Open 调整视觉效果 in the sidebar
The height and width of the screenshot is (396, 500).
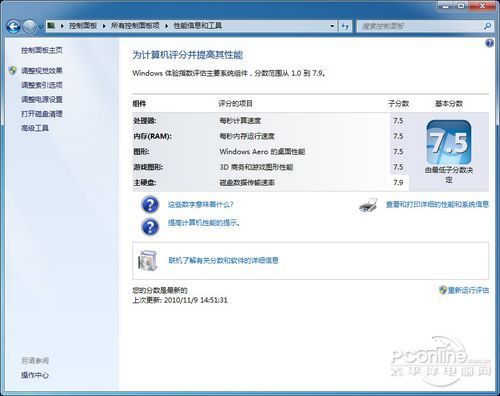(x=42, y=71)
